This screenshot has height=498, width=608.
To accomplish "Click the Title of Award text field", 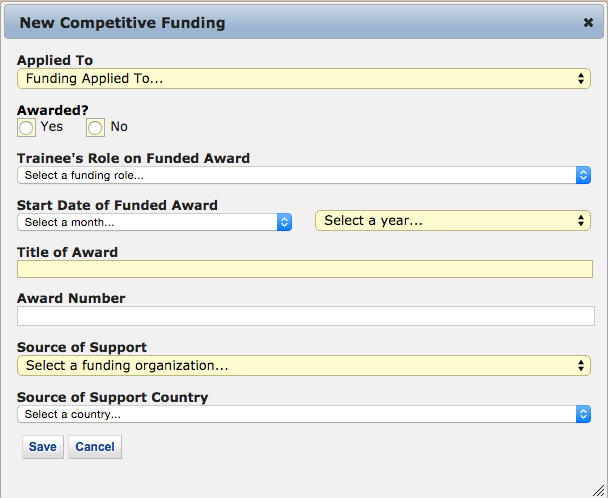I will click(304, 269).
